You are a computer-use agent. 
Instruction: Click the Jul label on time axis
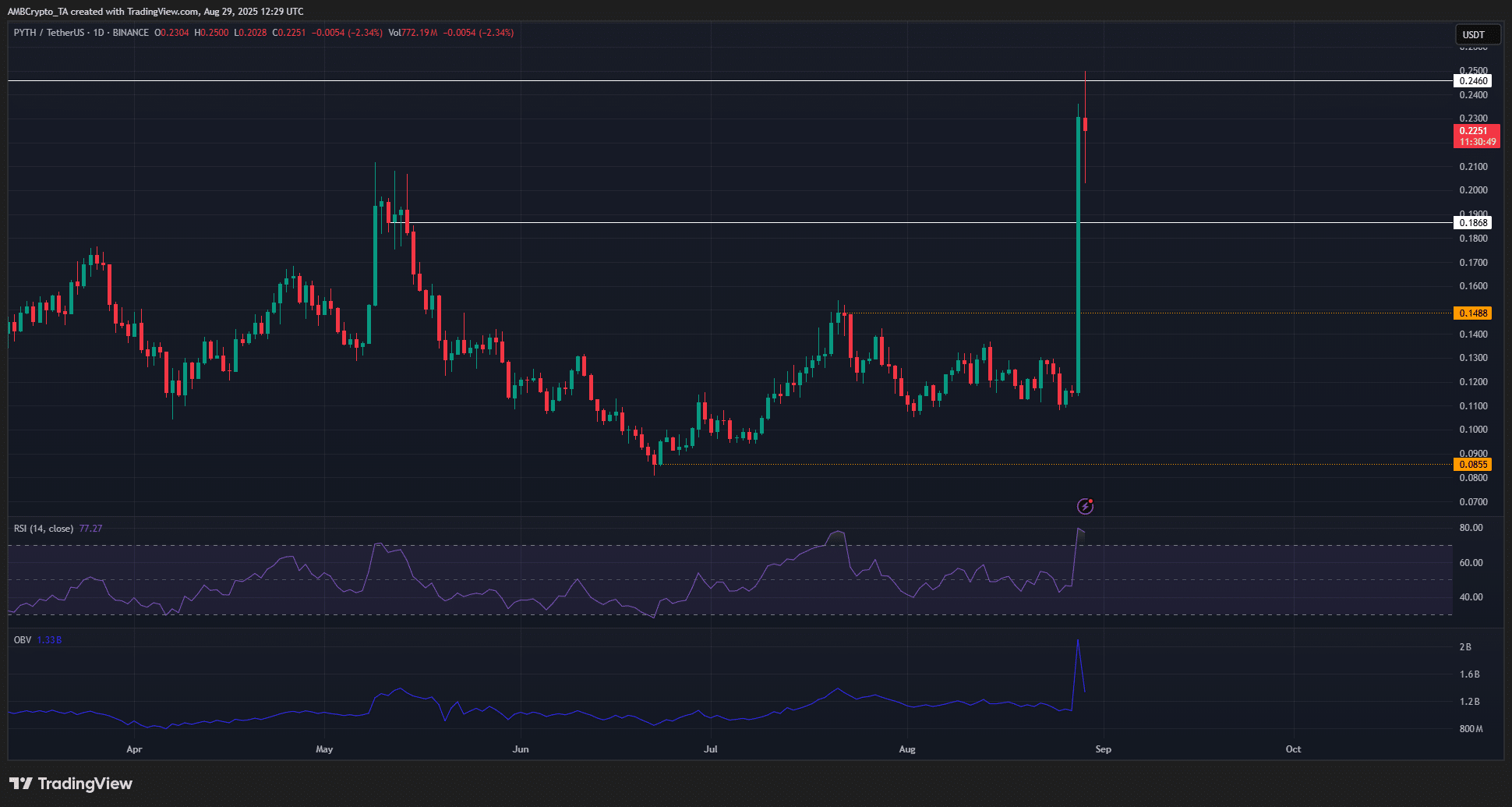point(710,749)
